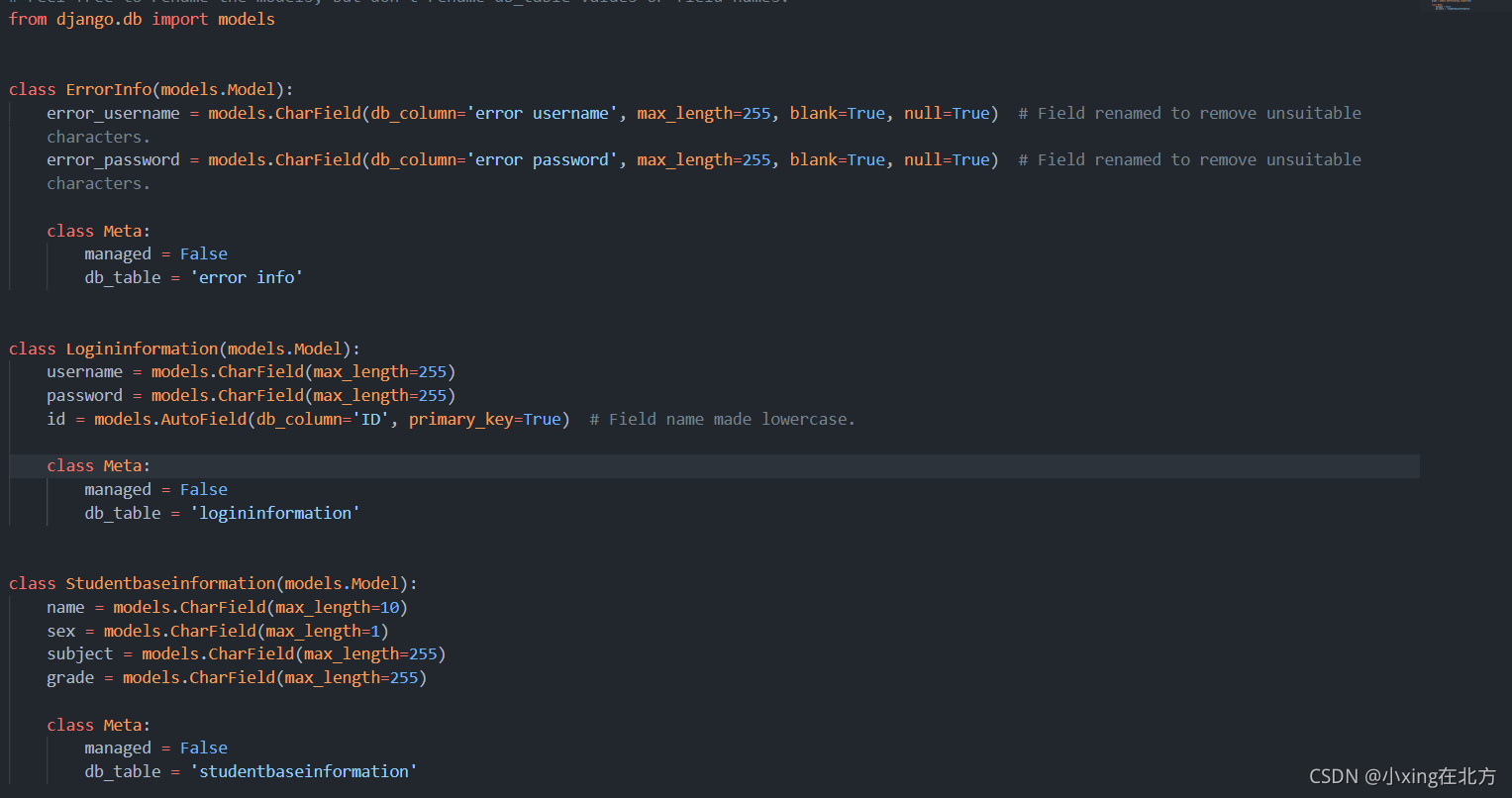
Task: Click the 'ErrorInfo' class name
Action: [109, 89]
